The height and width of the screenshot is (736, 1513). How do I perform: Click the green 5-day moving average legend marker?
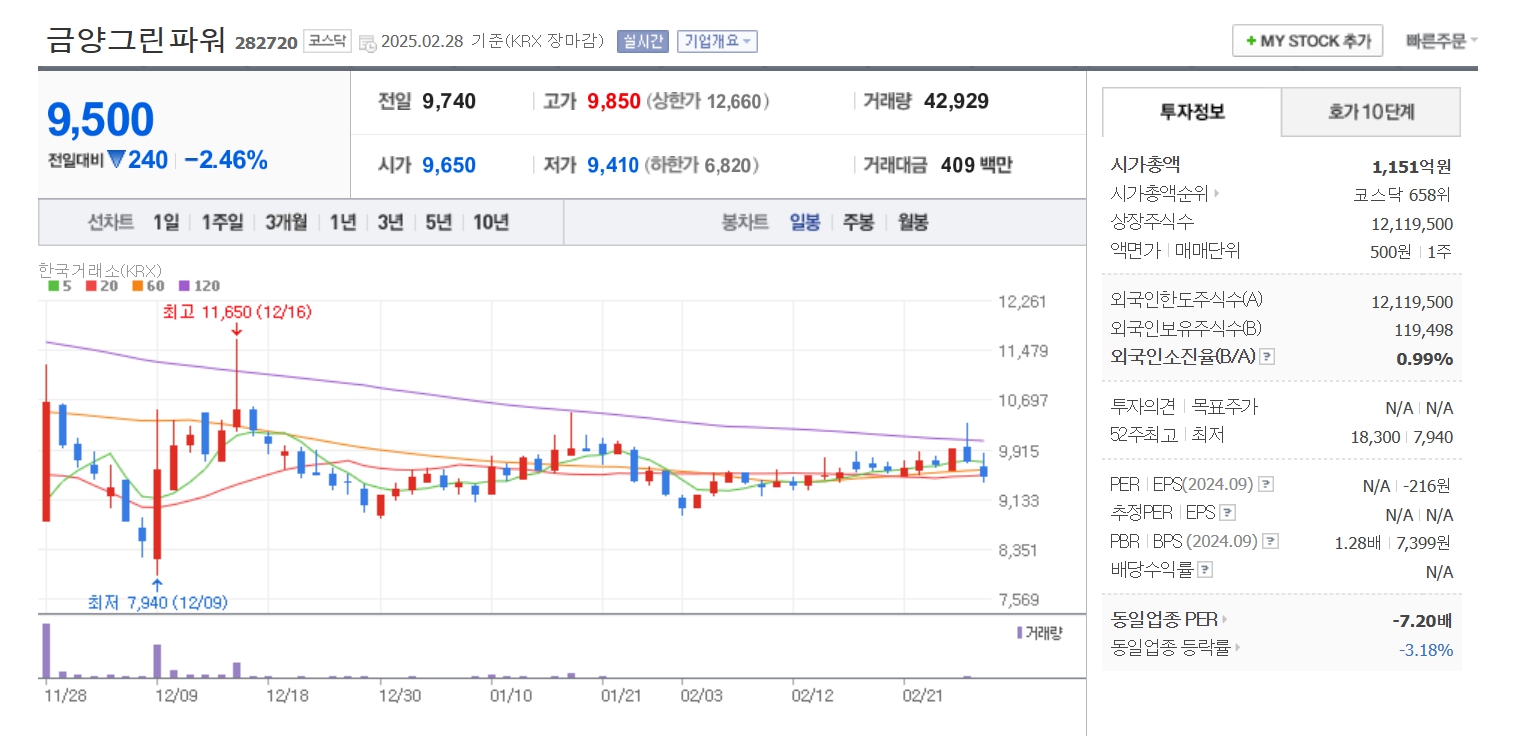[53, 285]
